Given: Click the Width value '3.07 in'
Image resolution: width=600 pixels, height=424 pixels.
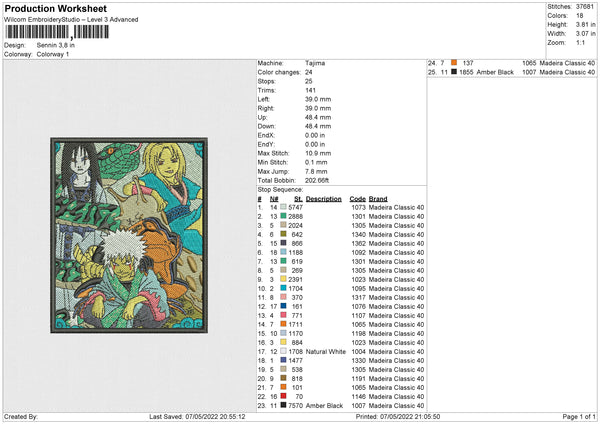Looking at the screenshot, I should click(586, 34).
